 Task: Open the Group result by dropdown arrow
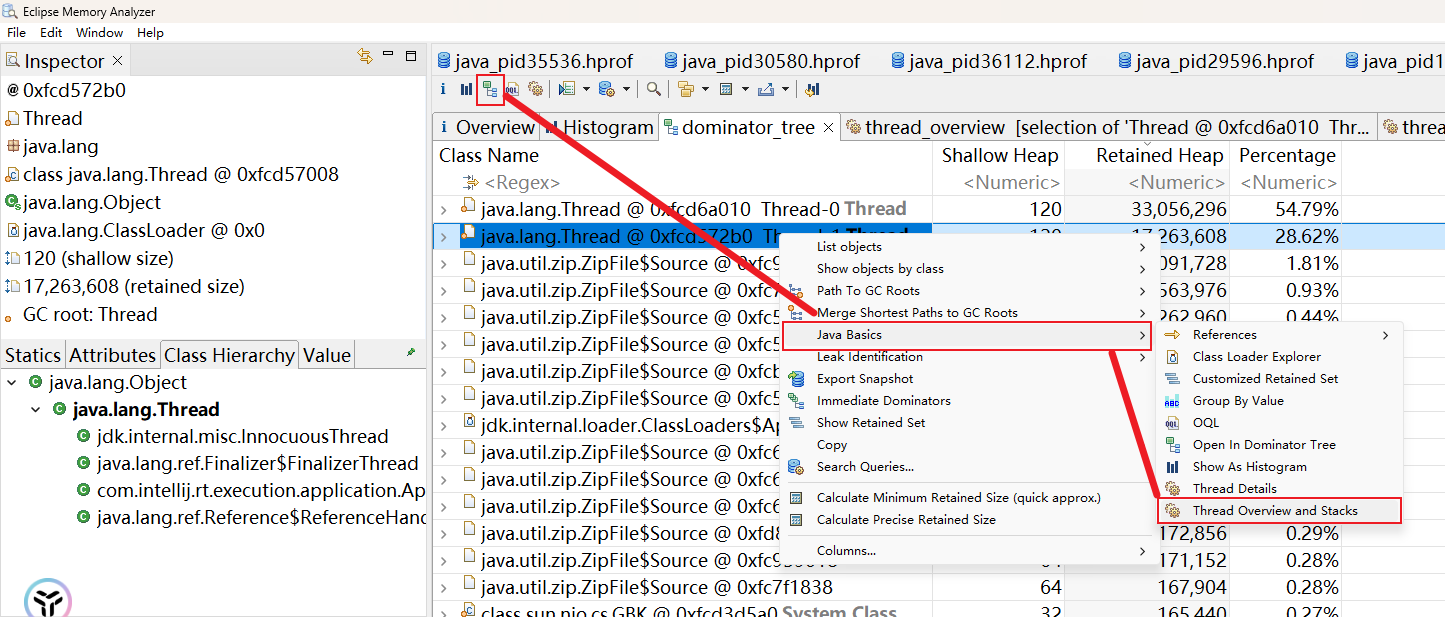[x=704, y=89]
